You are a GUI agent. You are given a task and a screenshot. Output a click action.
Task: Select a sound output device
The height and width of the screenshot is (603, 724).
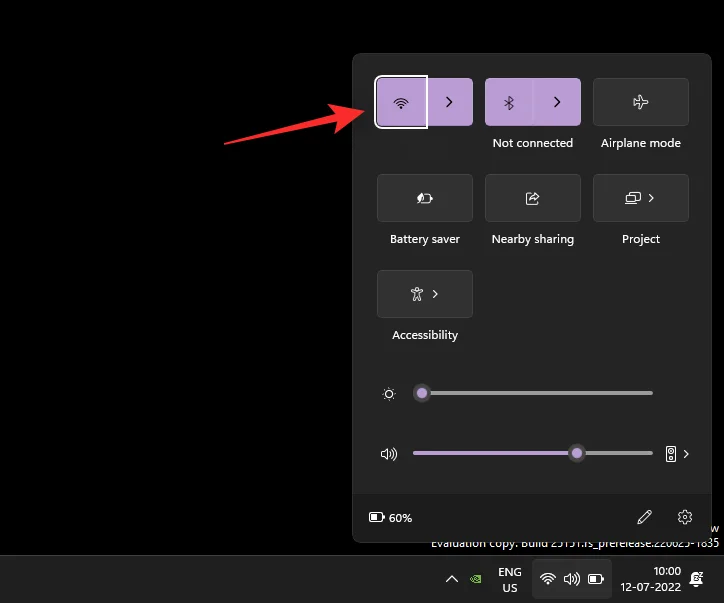[671, 454]
